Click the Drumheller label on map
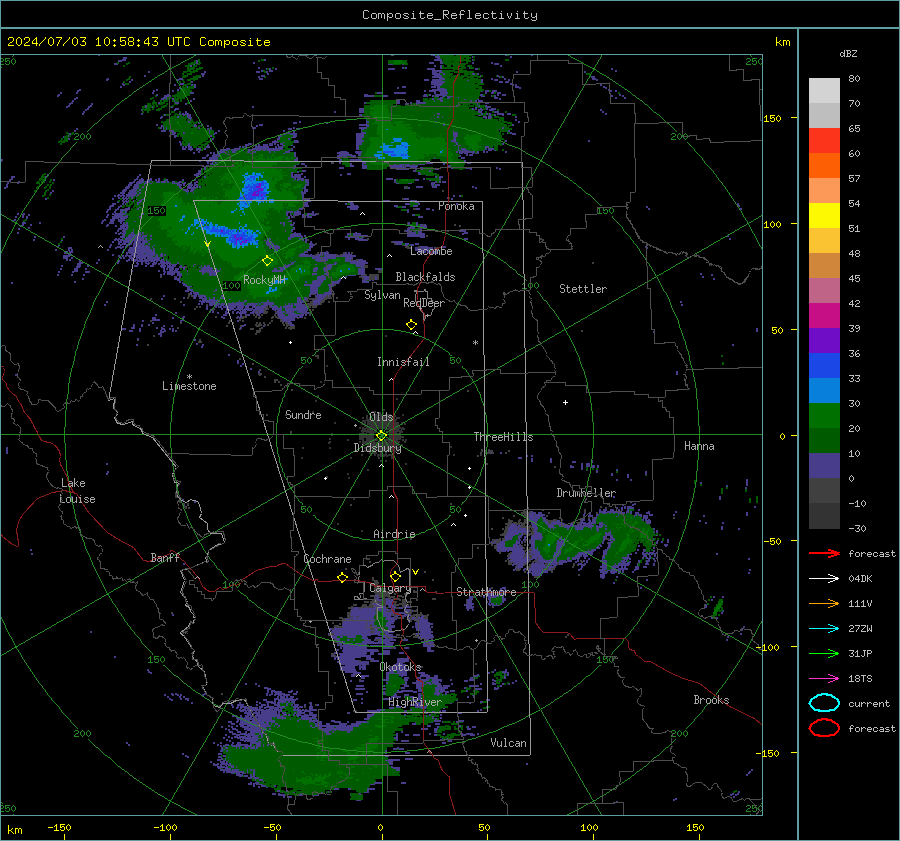This screenshot has width=900, height=841. click(x=586, y=493)
